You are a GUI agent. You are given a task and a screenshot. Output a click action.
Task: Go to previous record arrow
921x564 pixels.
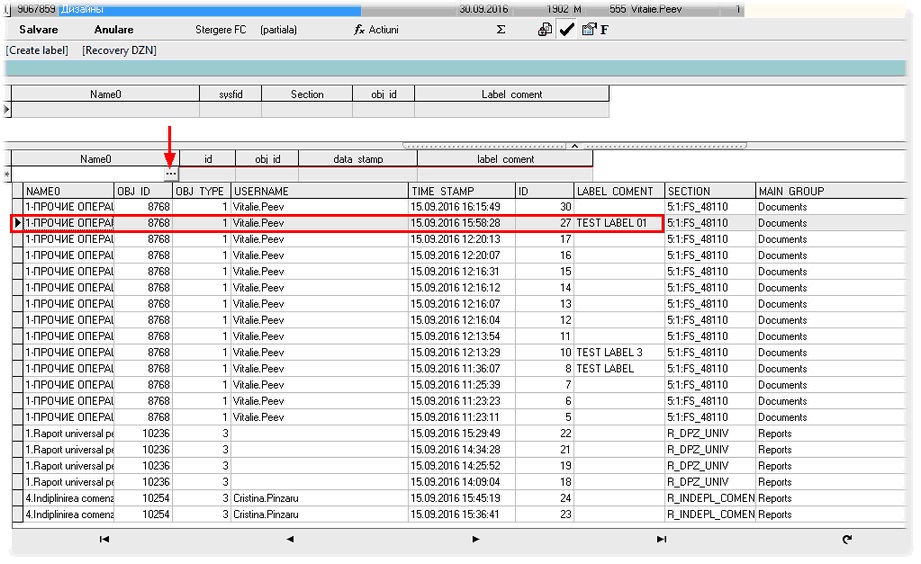tap(290, 539)
